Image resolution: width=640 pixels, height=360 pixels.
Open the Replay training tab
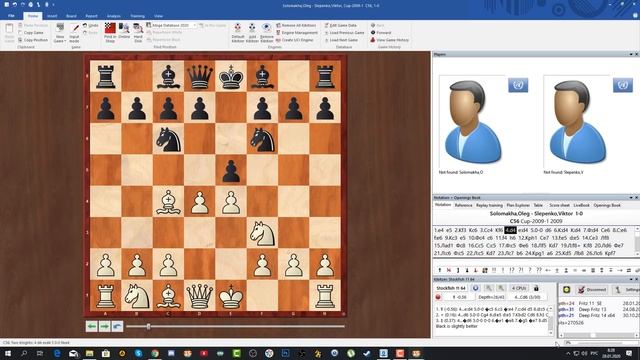pos(489,205)
